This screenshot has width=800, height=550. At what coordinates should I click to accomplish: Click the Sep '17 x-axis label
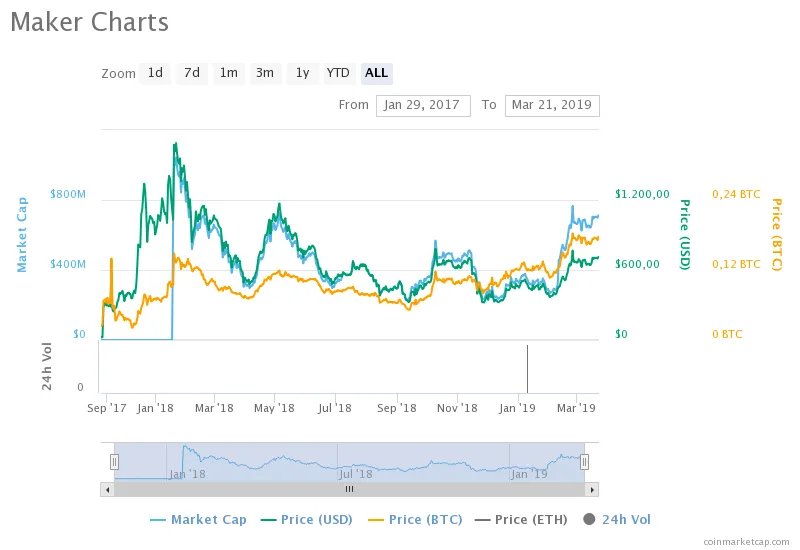coord(107,408)
